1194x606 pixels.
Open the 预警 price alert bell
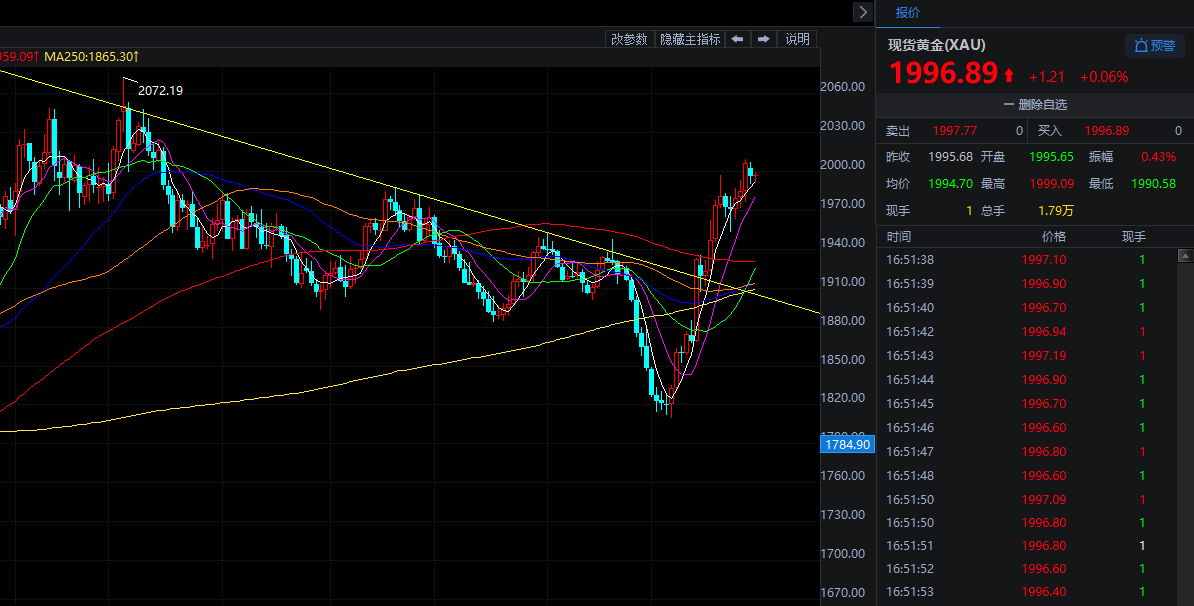click(x=1154, y=46)
